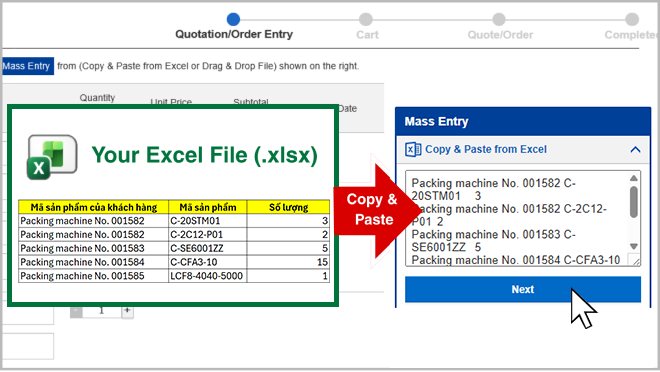Click the Quantity column heading

(97, 98)
